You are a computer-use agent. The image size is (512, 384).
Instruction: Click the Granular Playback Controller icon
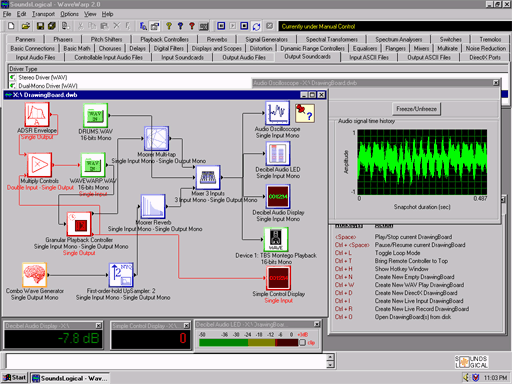tap(79, 224)
